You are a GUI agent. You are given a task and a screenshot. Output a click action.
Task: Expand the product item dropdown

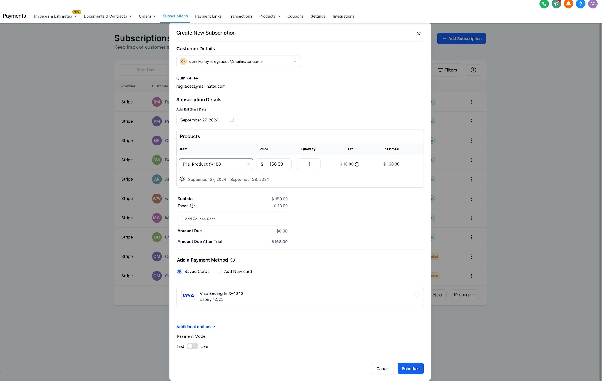pos(216,164)
